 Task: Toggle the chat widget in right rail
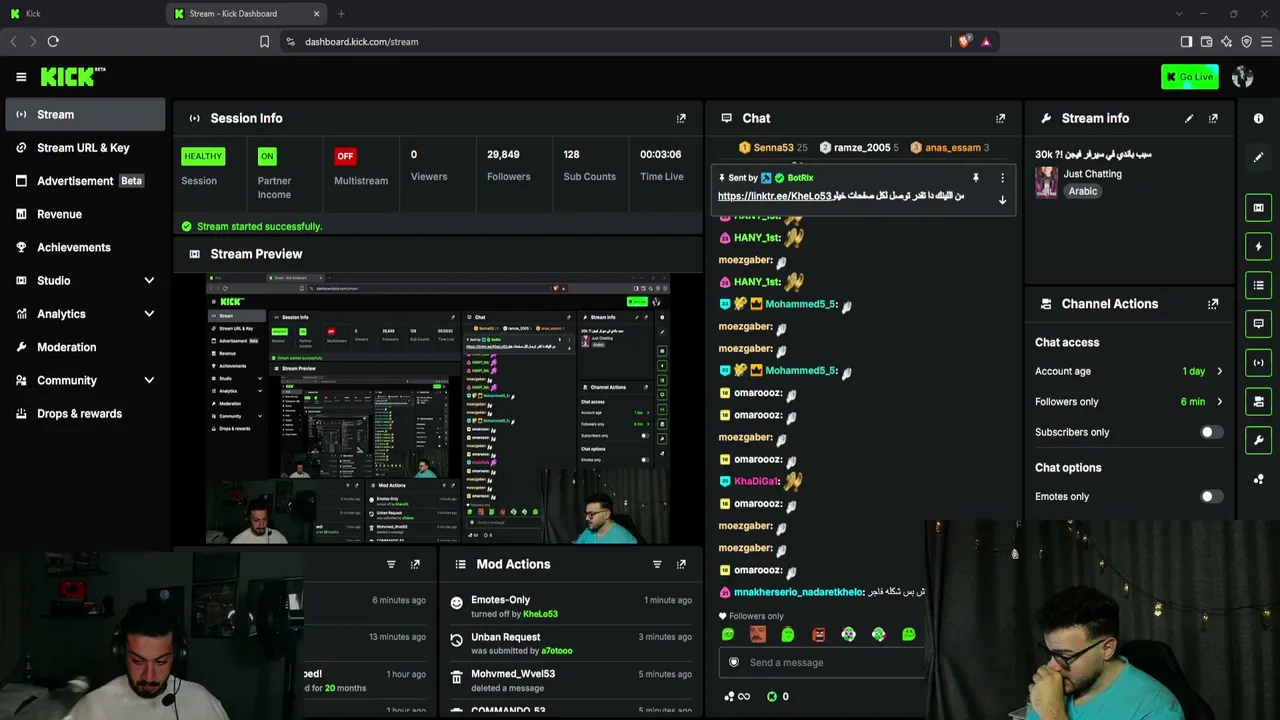coord(1259,324)
